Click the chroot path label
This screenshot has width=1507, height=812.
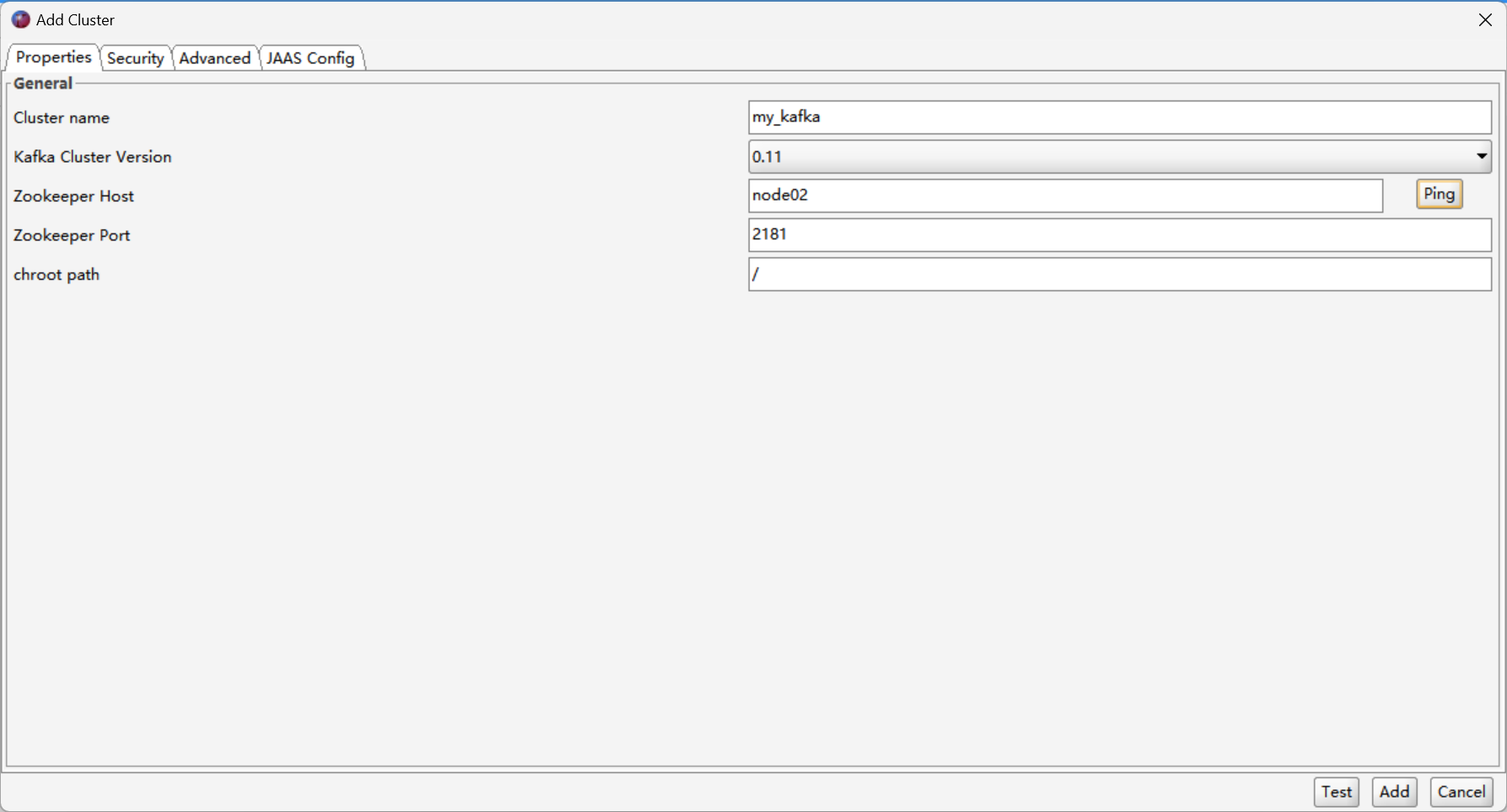(57, 275)
